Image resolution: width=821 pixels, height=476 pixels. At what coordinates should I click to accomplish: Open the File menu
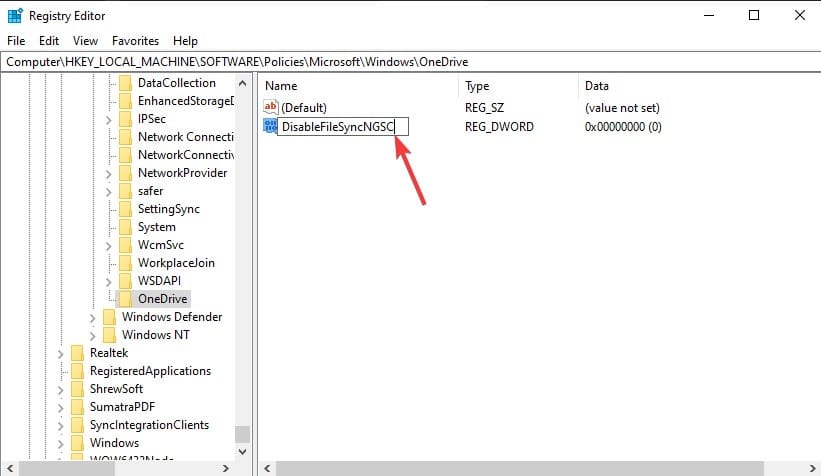point(16,41)
